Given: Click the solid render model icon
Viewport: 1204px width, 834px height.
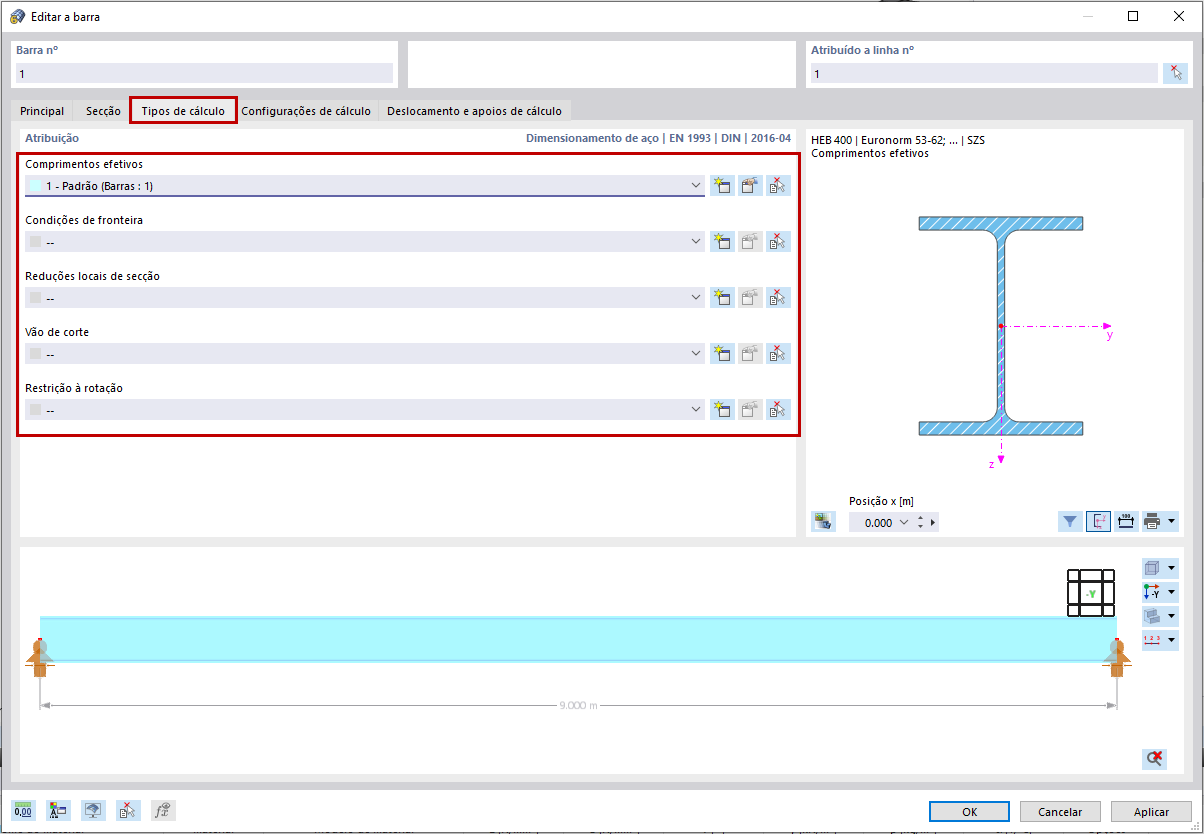Looking at the screenshot, I should tap(1152, 616).
